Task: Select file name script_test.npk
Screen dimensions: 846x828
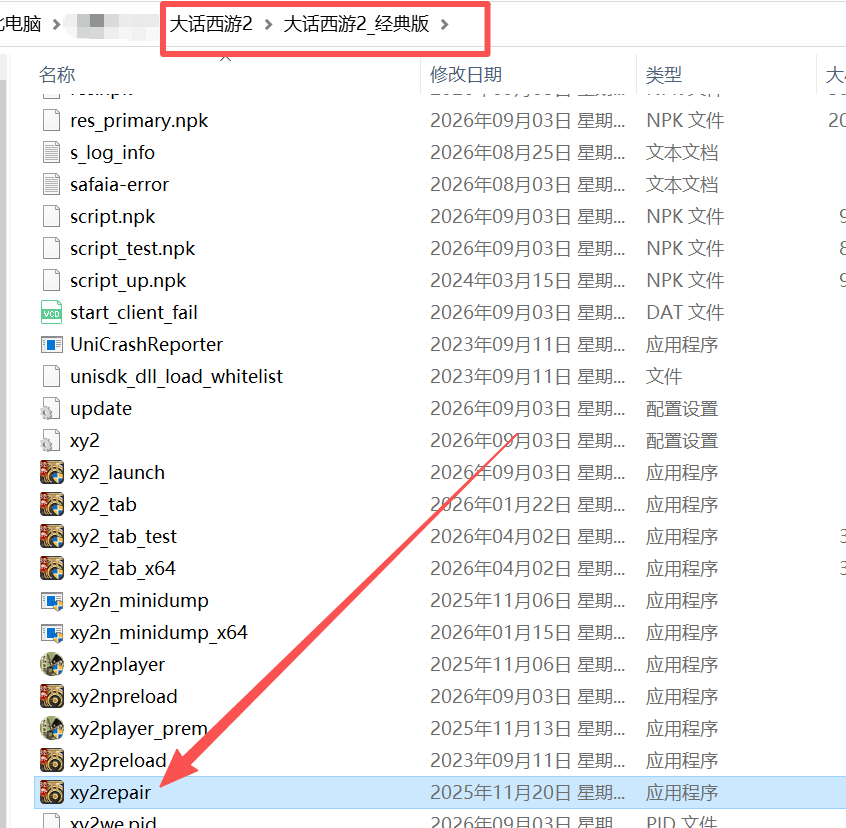Action: tap(132, 249)
